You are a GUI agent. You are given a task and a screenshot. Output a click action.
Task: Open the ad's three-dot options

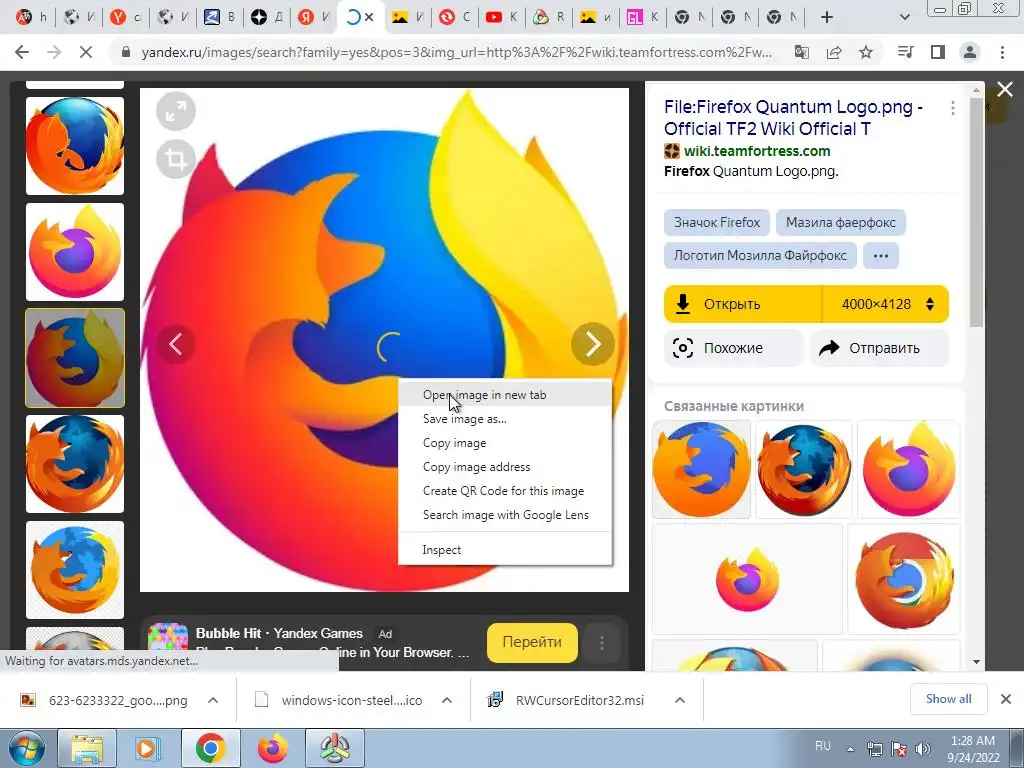point(601,643)
